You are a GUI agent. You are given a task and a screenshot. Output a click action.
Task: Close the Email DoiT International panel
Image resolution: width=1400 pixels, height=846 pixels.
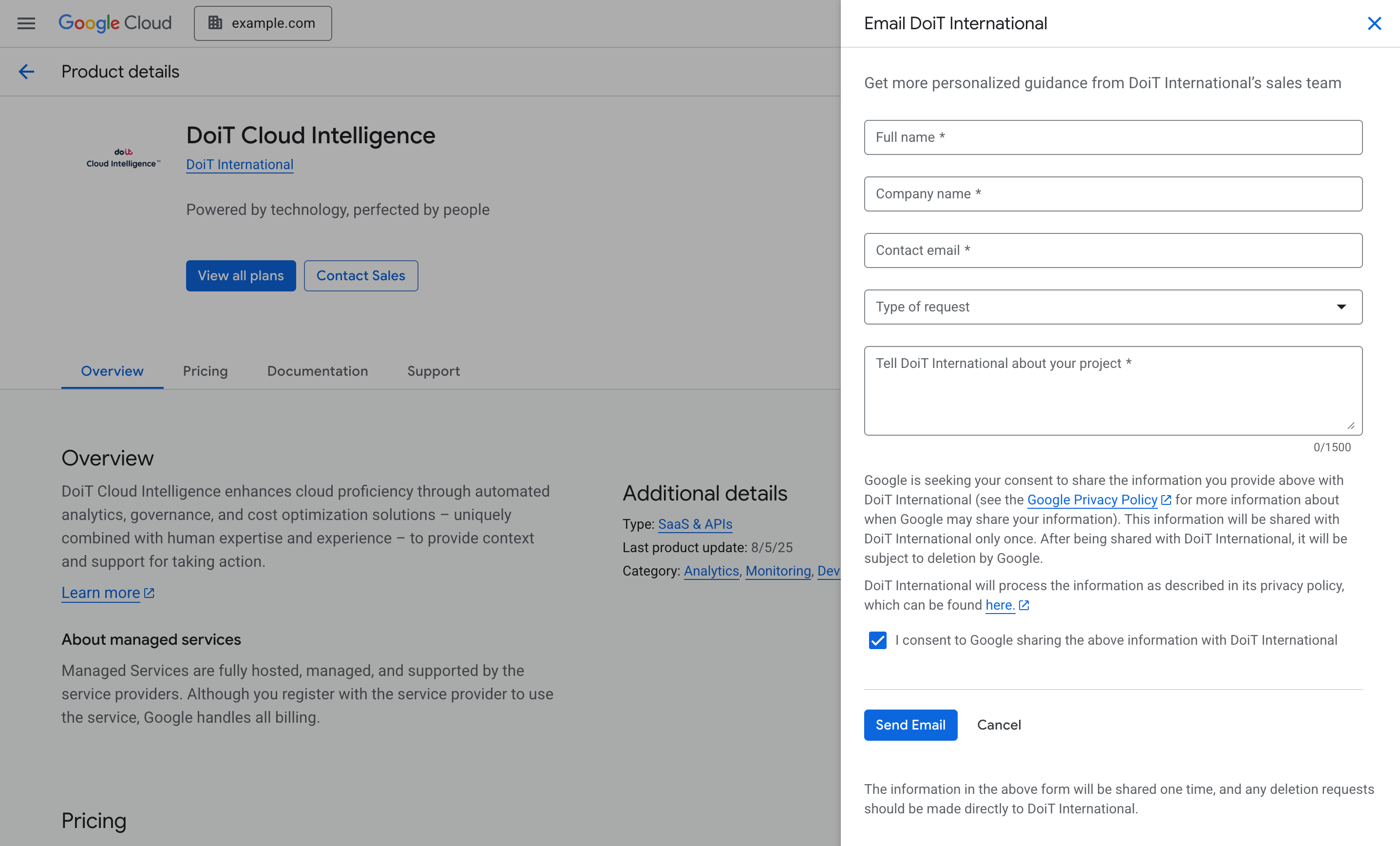click(1374, 23)
